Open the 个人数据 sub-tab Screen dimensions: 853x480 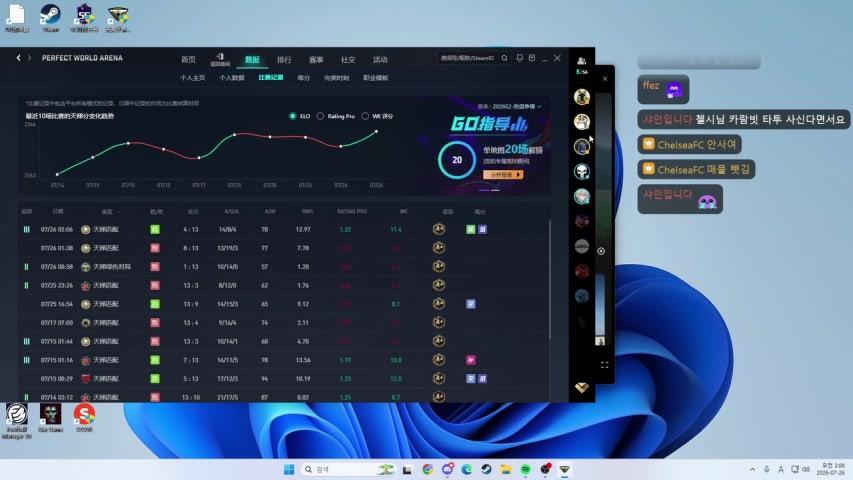[x=232, y=78]
